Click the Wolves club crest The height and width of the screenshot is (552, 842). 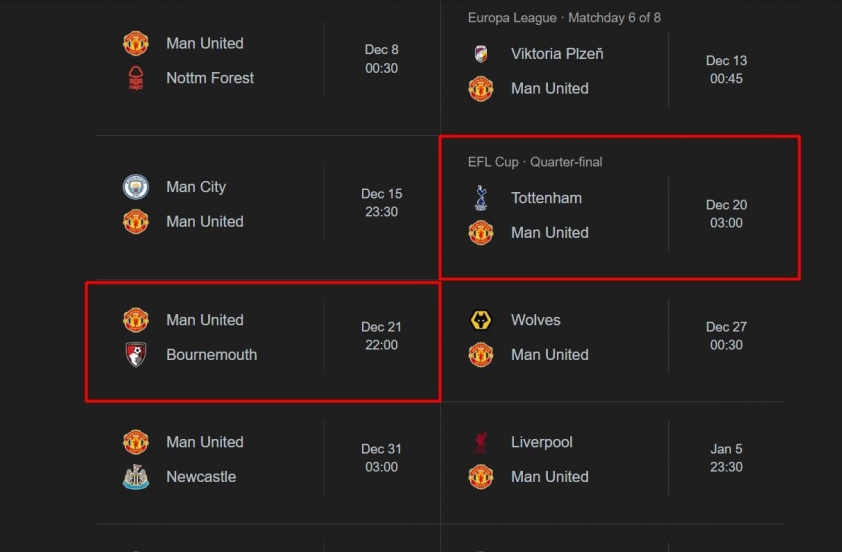click(481, 320)
